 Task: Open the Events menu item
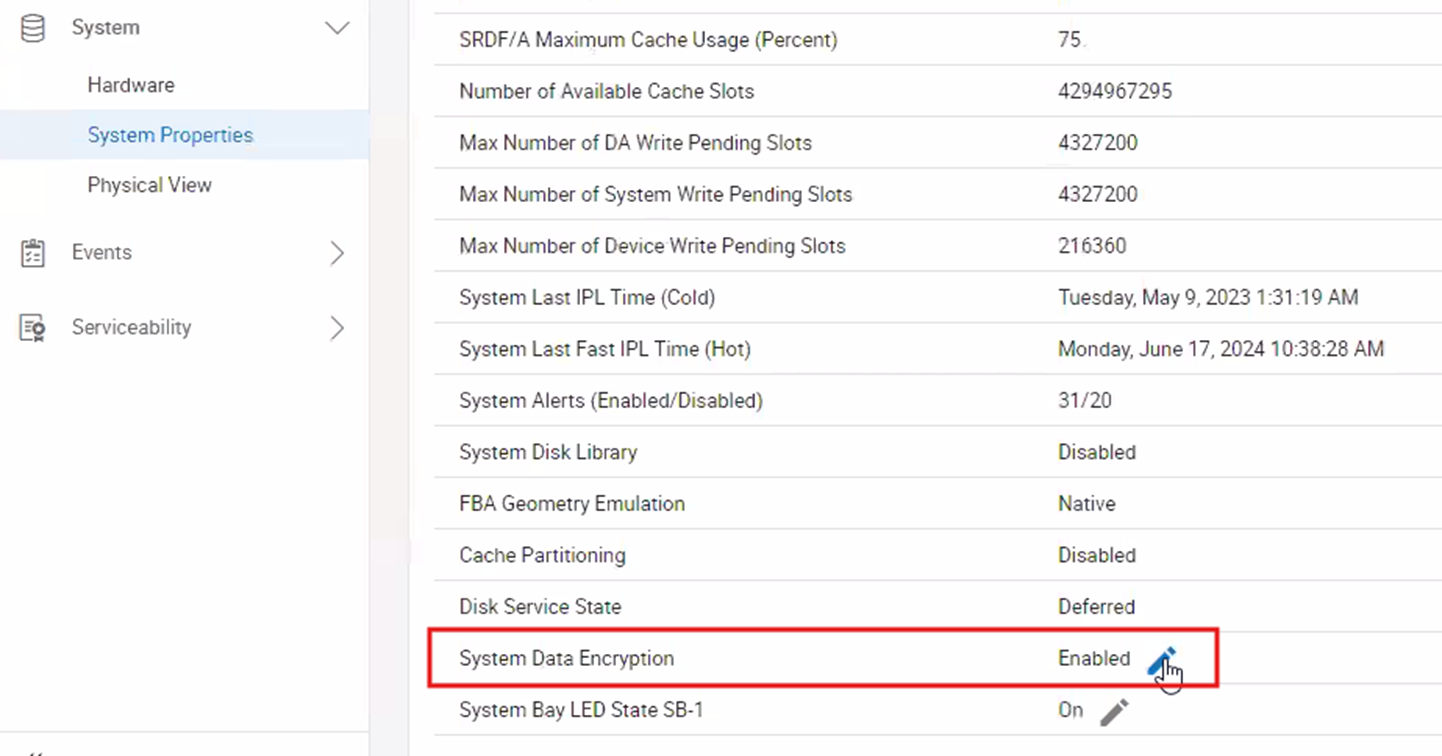click(x=101, y=252)
